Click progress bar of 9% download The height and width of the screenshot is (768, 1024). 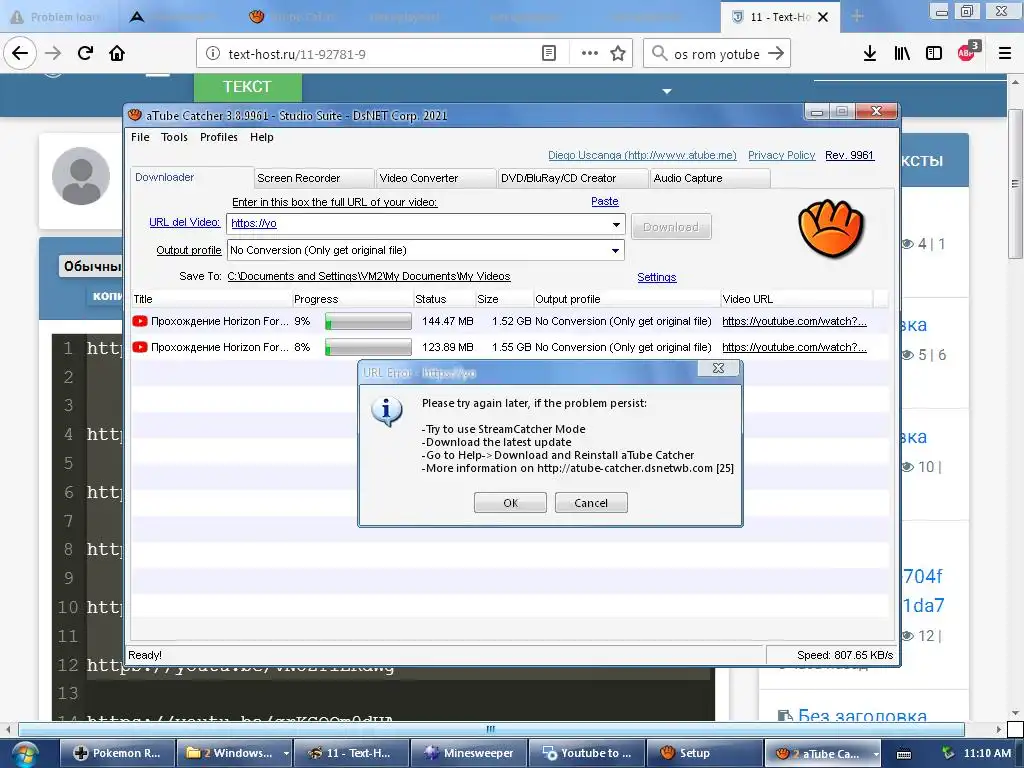point(368,321)
